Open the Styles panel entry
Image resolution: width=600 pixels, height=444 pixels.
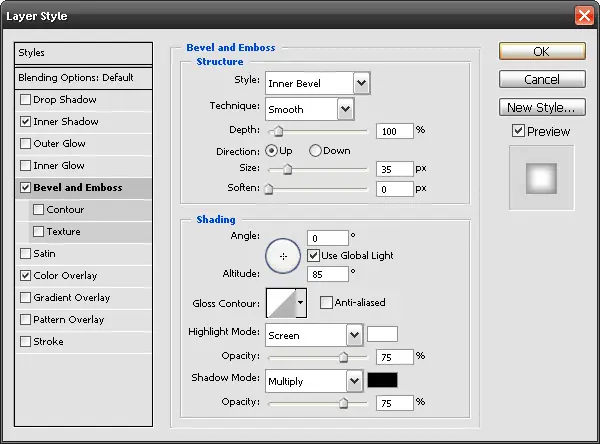[x=83, y=53]
